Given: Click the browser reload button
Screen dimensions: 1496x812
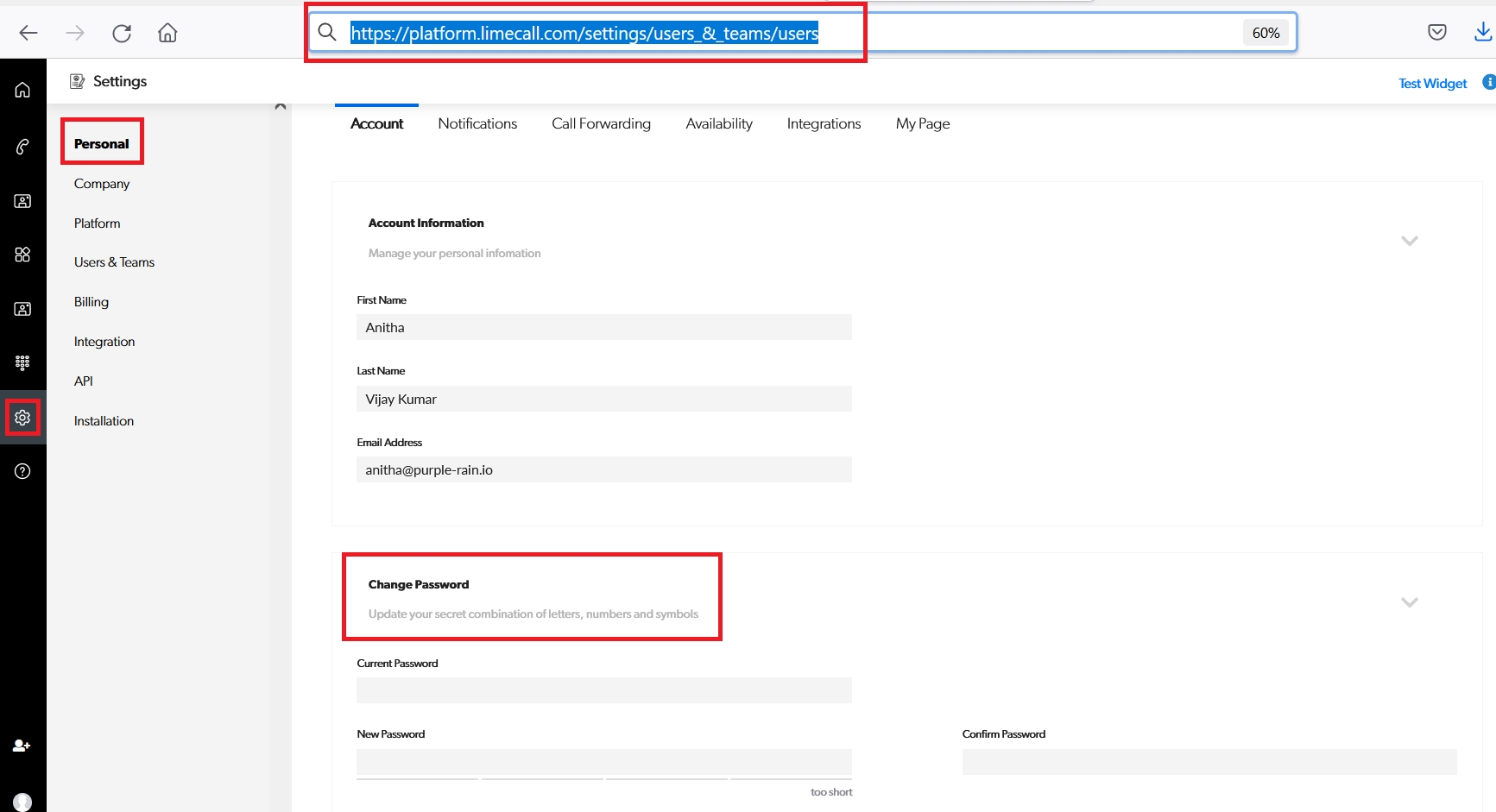Looking at the screenshot, I should point(122,33).
